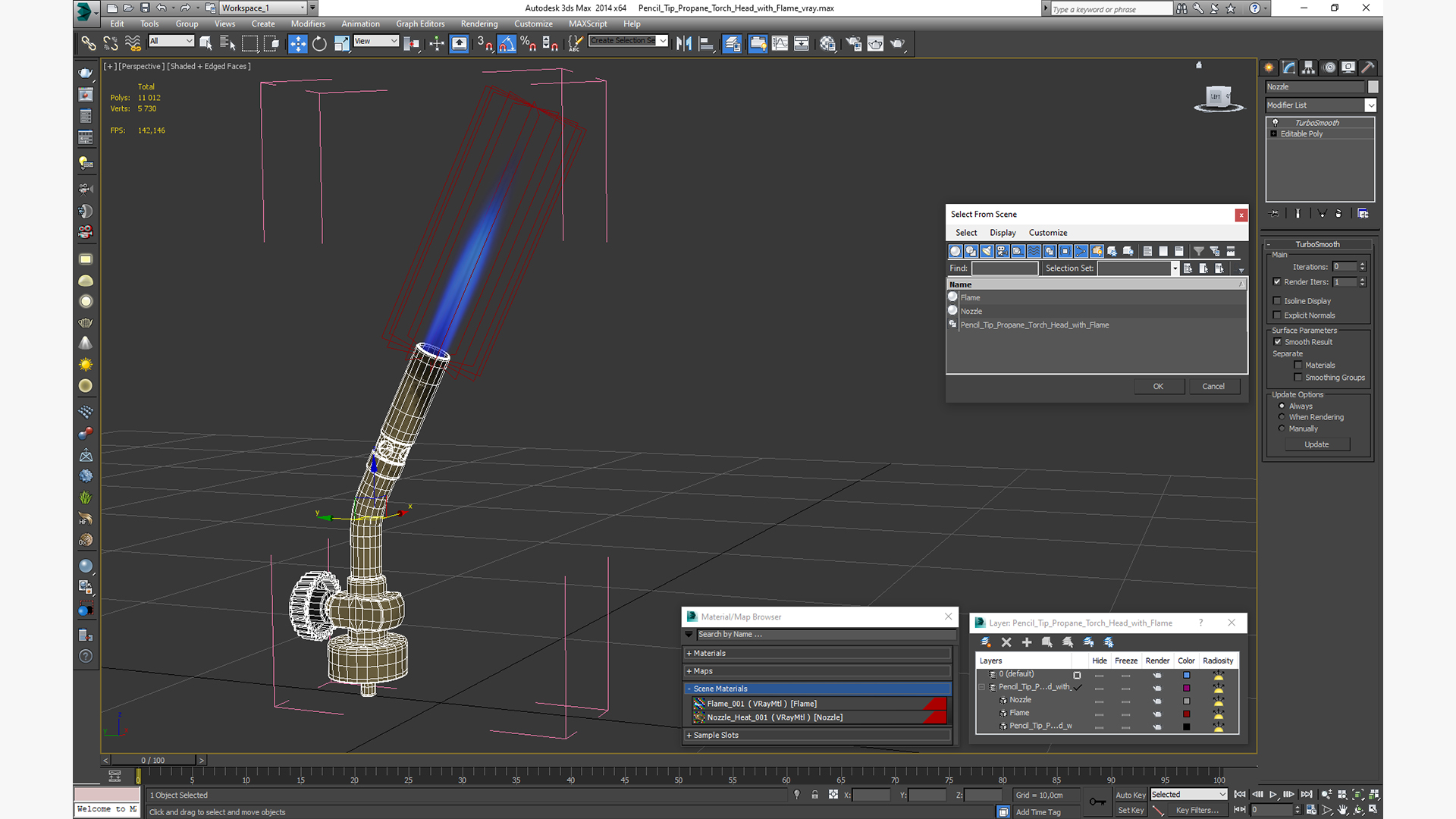
Task: Open the Display menu in Select From Scene
Action: pyautogui.click(x=1002, y=233)
